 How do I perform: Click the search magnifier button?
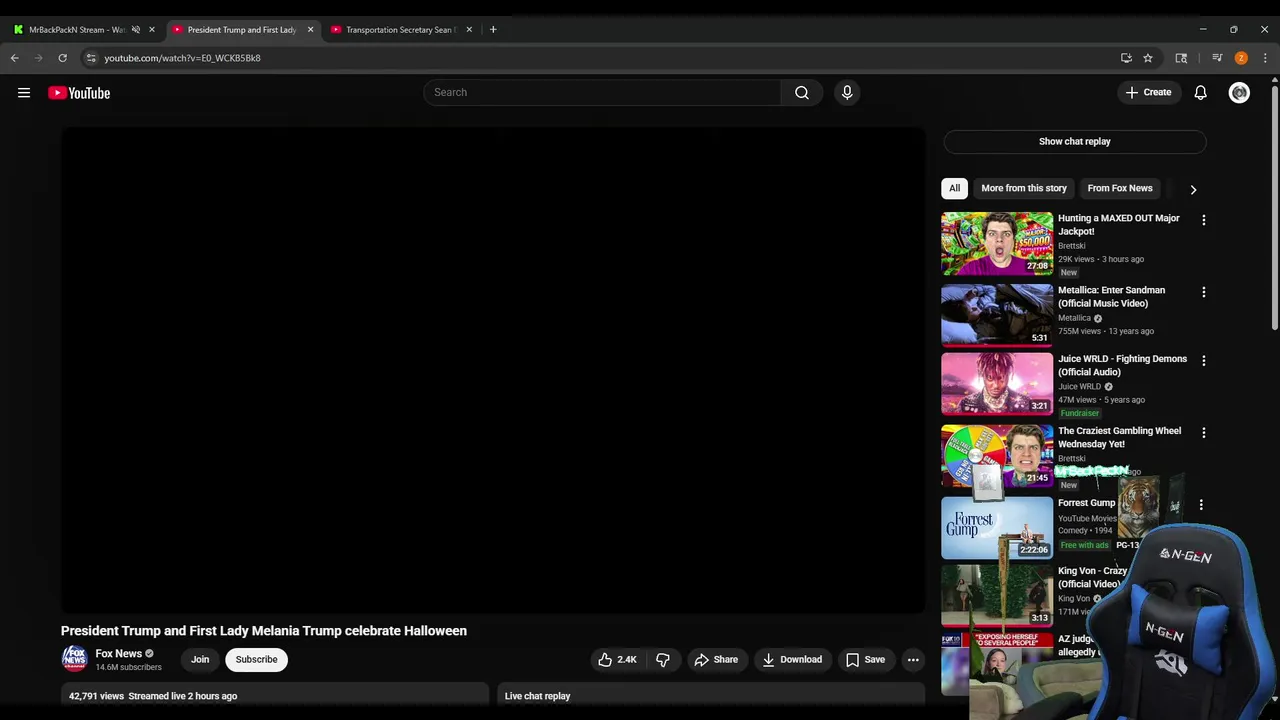[x=802, y=93]
